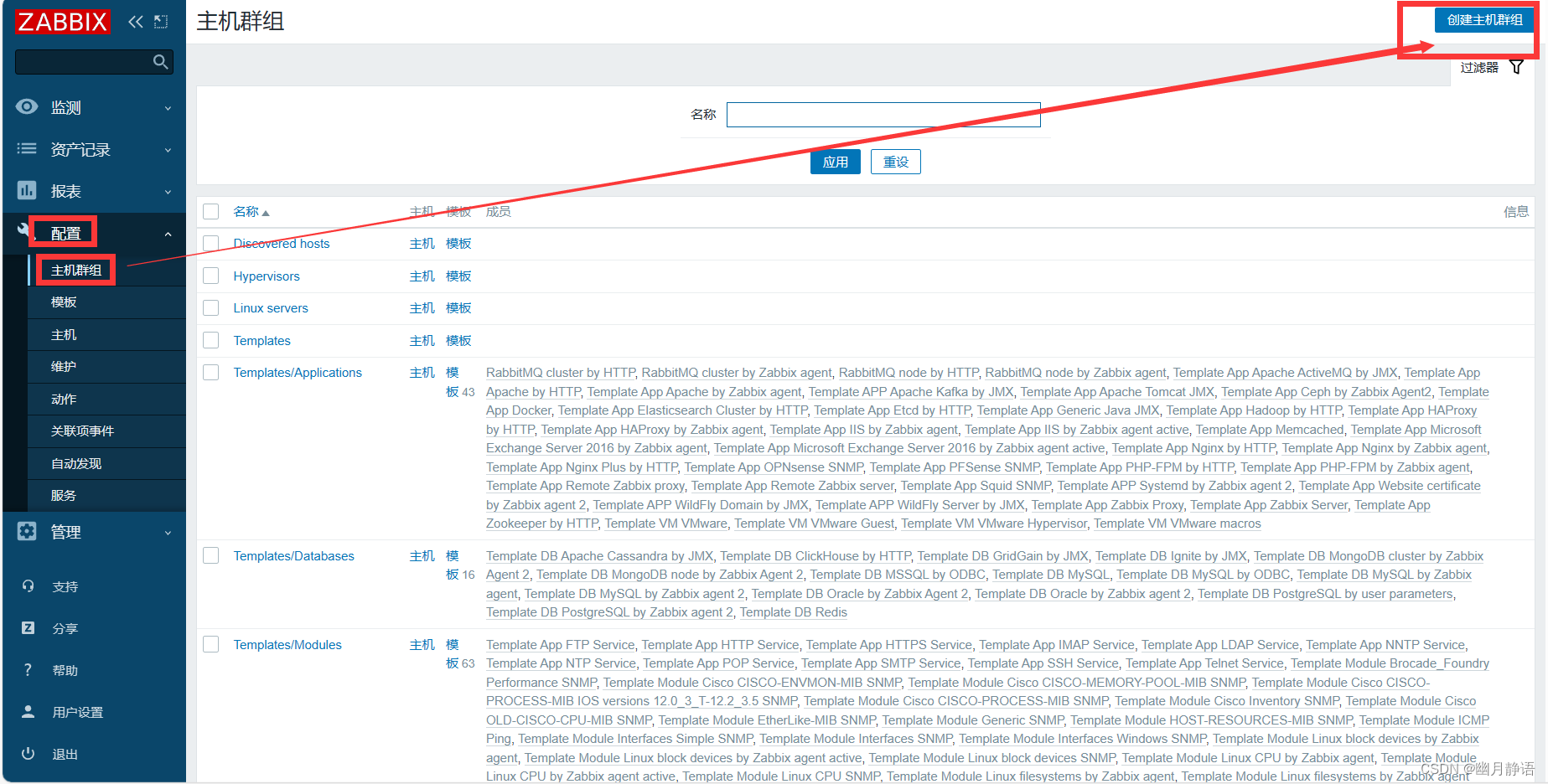Expand the 监测 menu chevron
The height and width of the screenshot is (784, 1548).
[168, 108]
